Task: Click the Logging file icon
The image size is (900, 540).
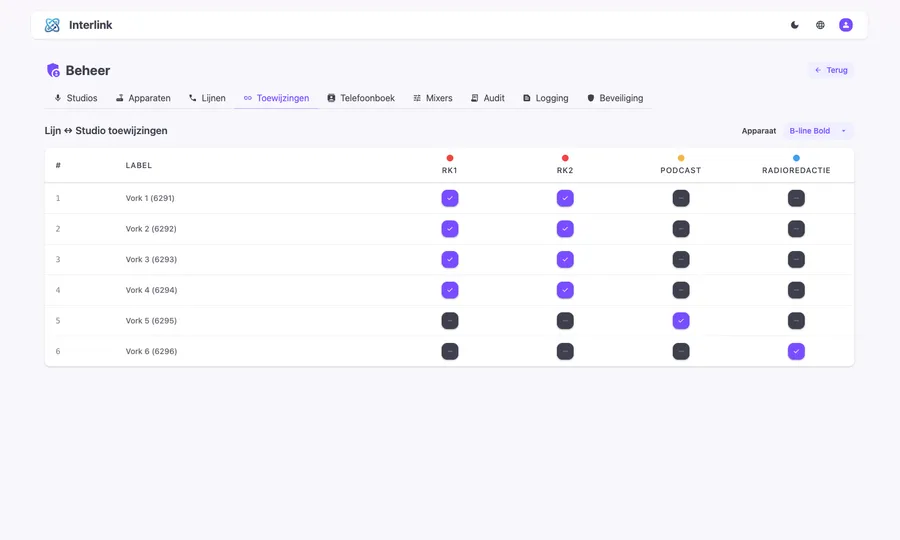Action: click(526, 98)
